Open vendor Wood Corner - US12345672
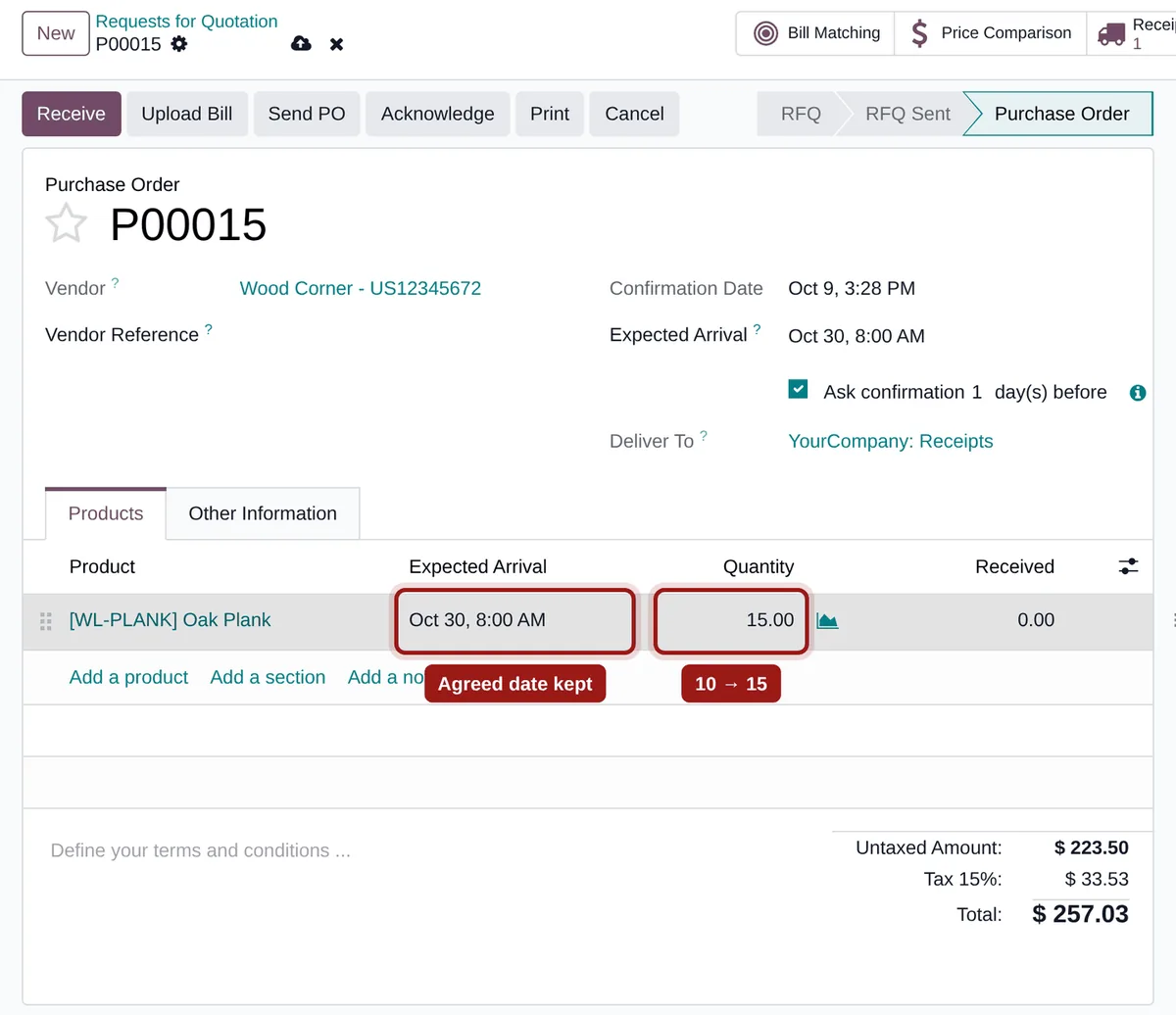The image size is (1176, 1015). tap(361, 288)
